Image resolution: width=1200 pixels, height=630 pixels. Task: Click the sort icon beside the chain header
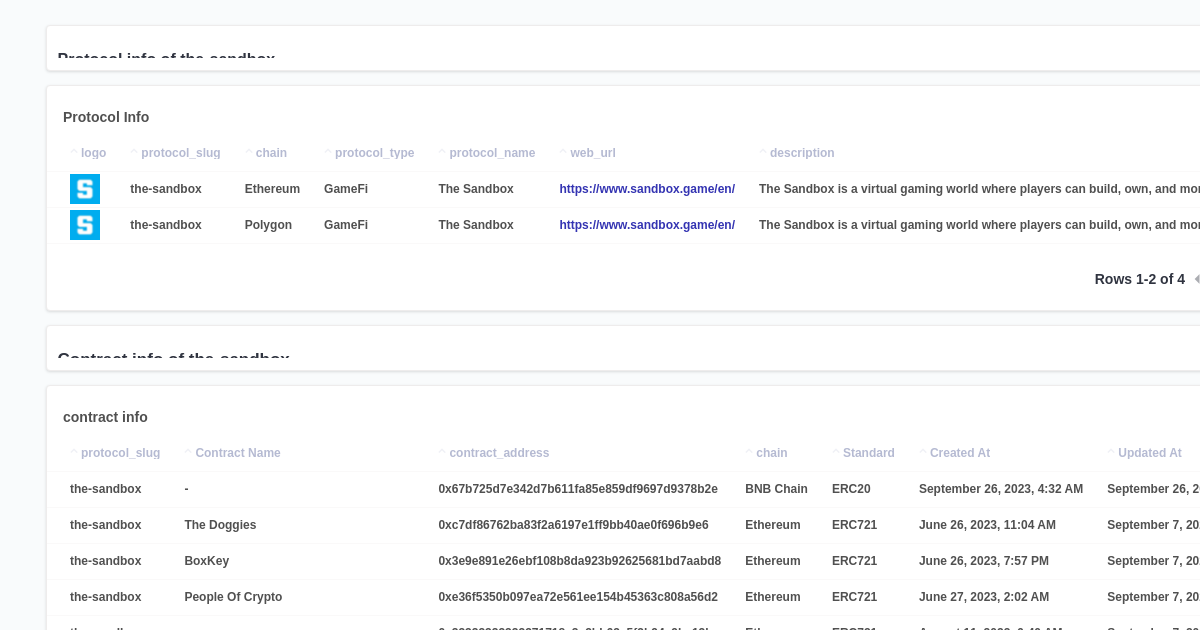(x=248, y=151)
